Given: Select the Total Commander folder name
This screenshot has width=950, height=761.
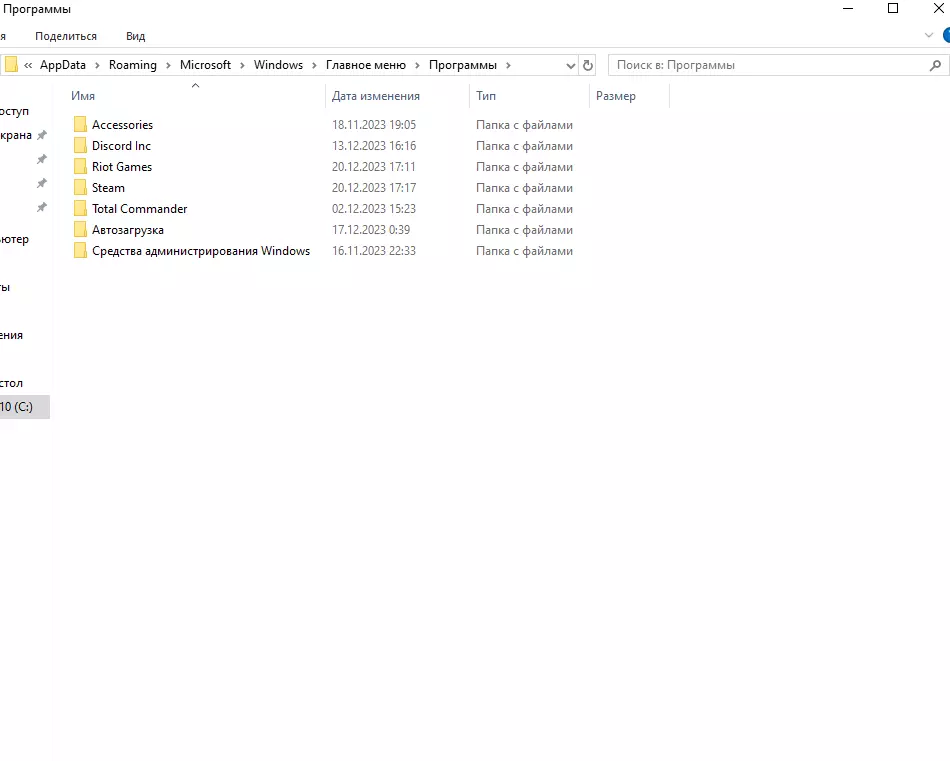Looking at the screenshot, I should coord(140,208).
